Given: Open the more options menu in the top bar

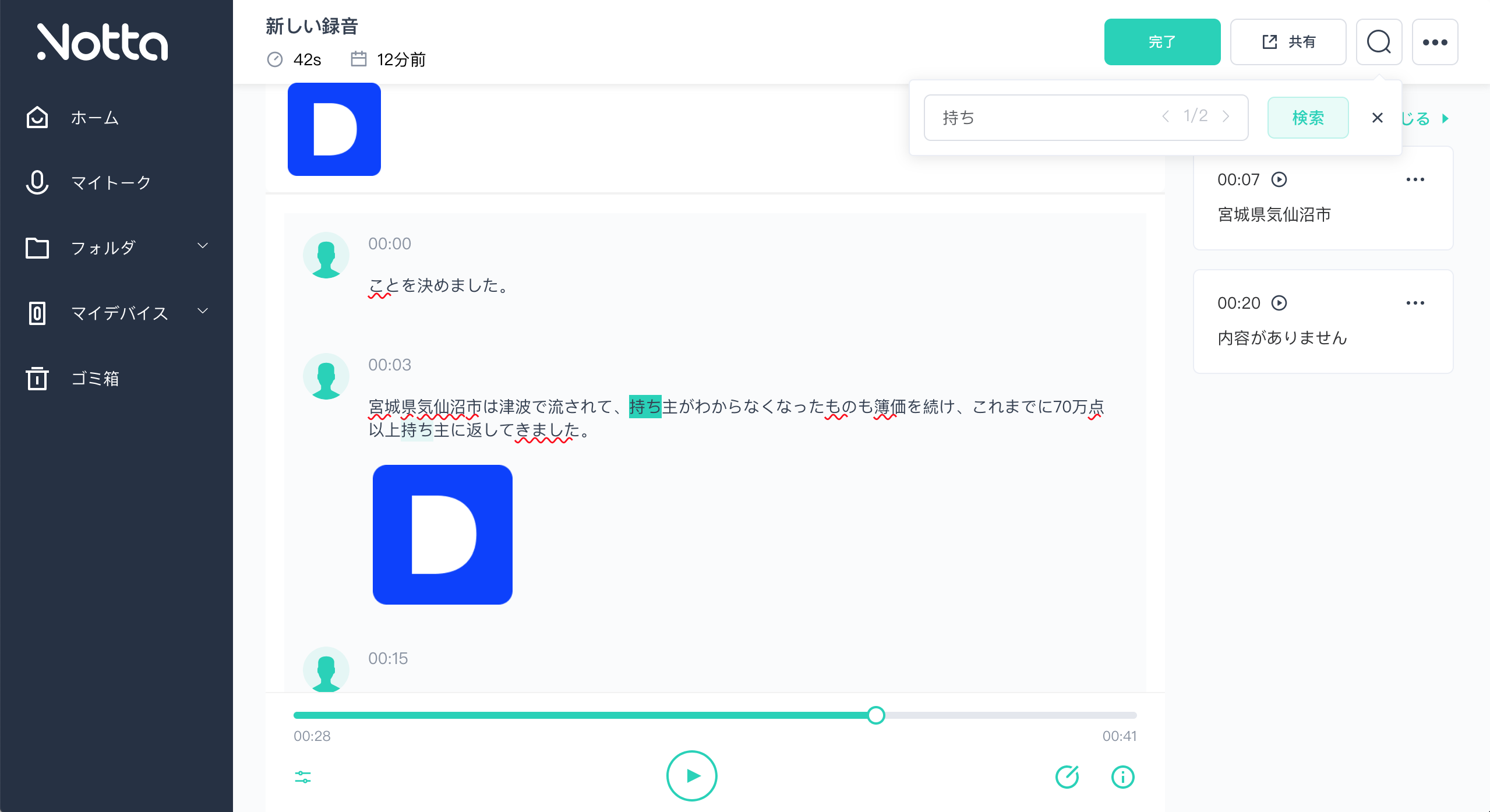Looking at the screenshot, I should pos(1435,41).
